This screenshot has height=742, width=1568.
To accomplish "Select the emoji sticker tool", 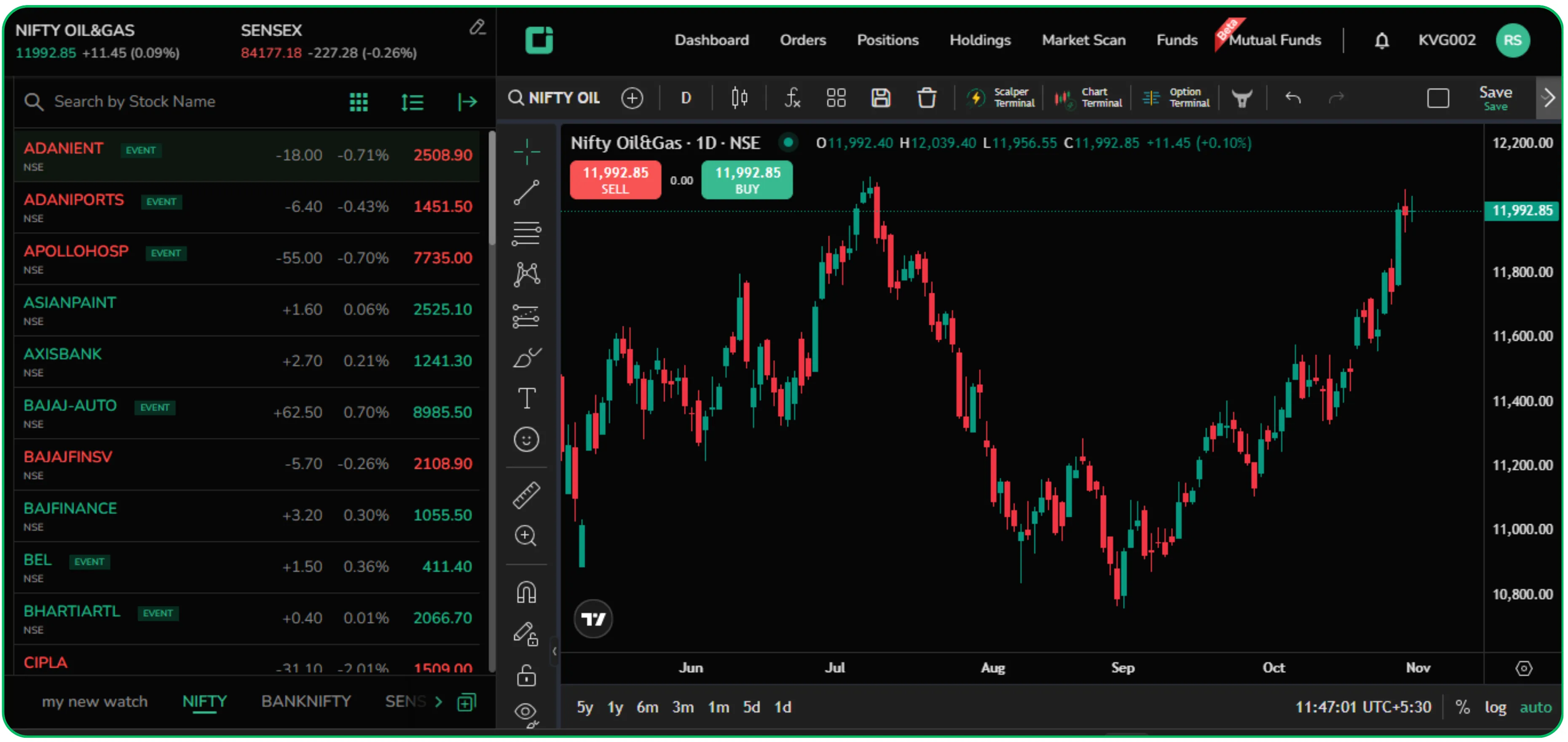I will point(526,439).
